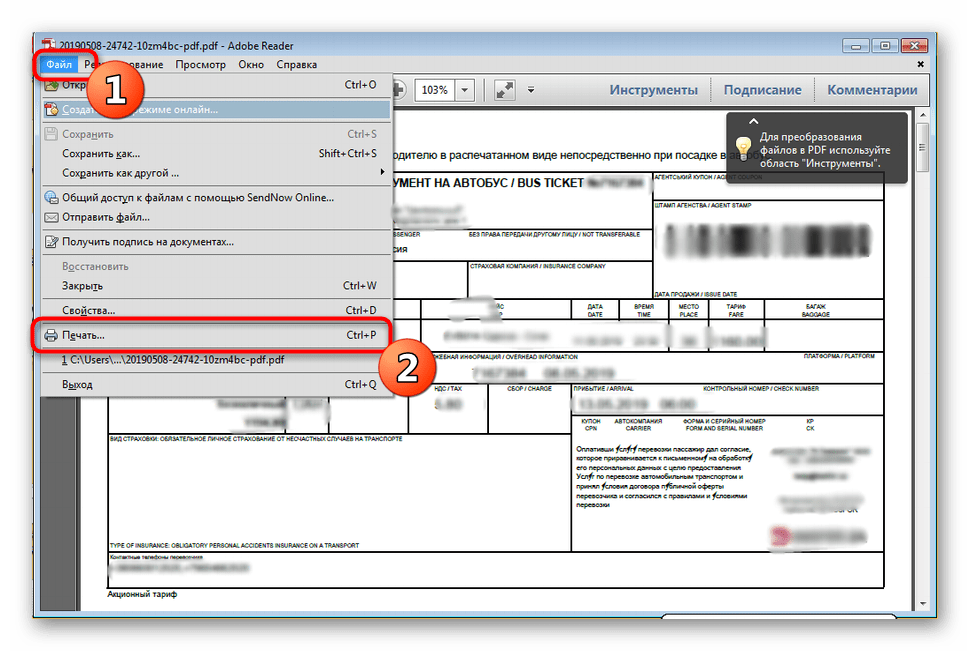Image resolution: width=970 pixels, height=651 pixels.
Task: Click the Создать PDF online icon in menu
Action: pyautogui.click(x=50, y=108)
